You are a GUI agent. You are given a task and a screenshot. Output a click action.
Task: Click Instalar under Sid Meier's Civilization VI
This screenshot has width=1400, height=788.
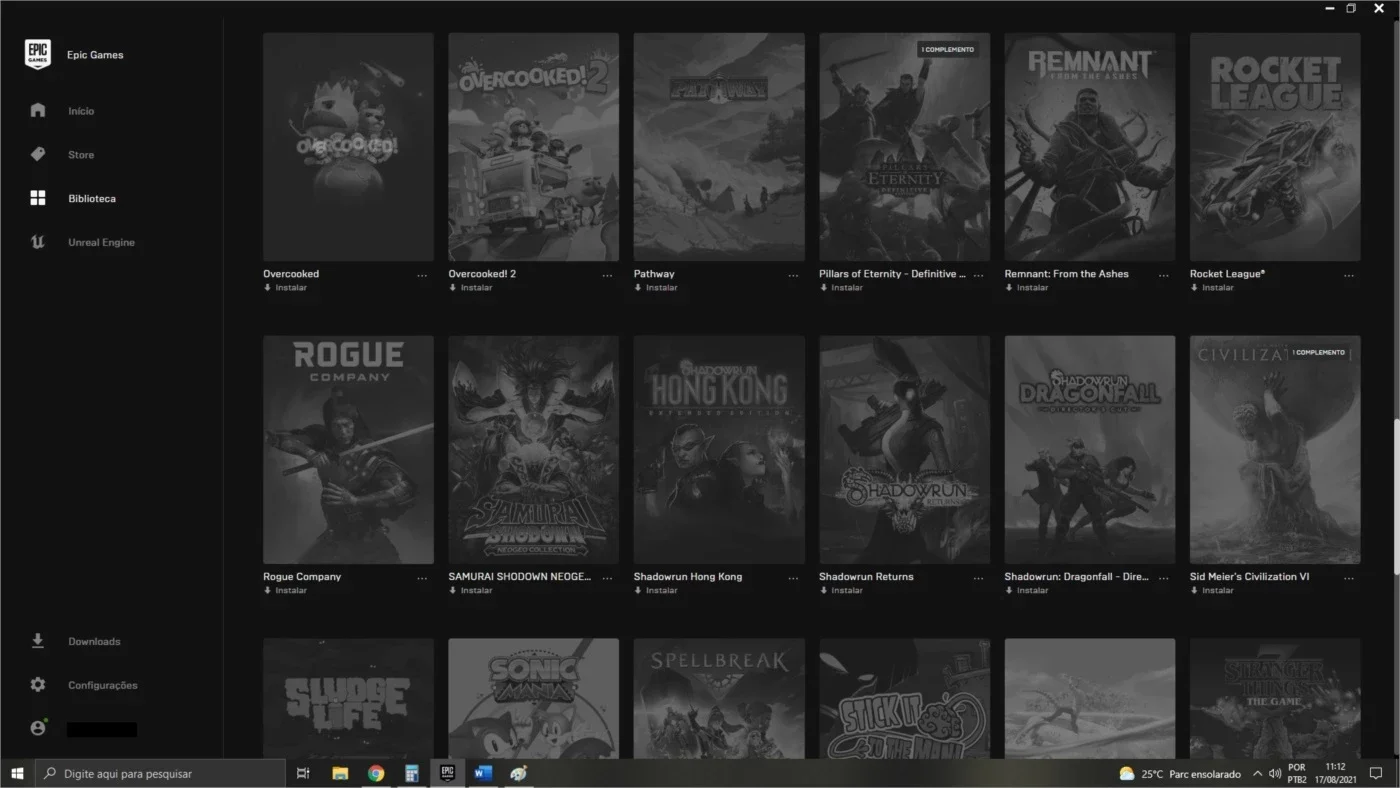pyautogui.click(x=1212, y=591)
